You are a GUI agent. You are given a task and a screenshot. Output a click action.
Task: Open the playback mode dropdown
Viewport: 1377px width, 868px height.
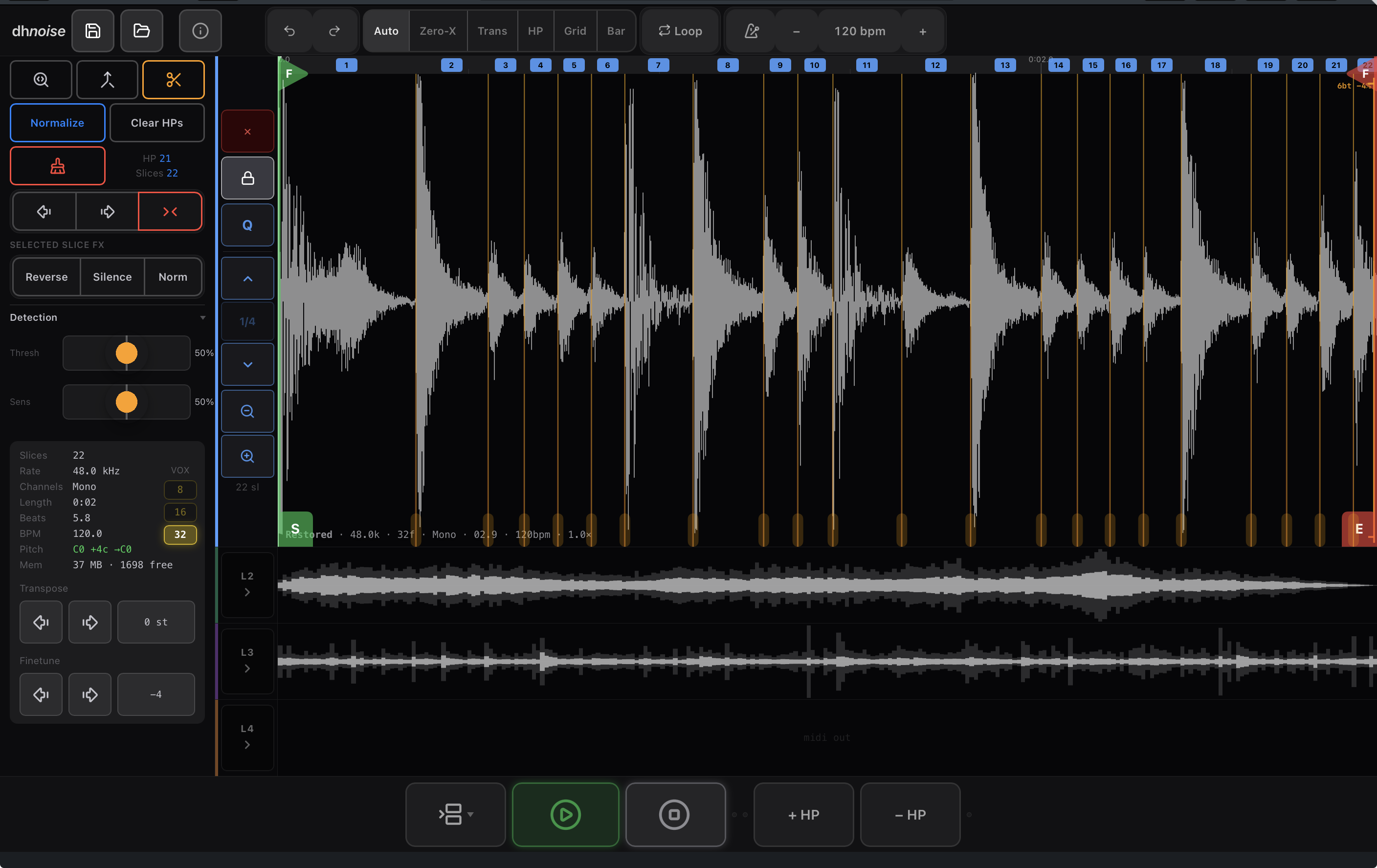click(x=456, y=814)
